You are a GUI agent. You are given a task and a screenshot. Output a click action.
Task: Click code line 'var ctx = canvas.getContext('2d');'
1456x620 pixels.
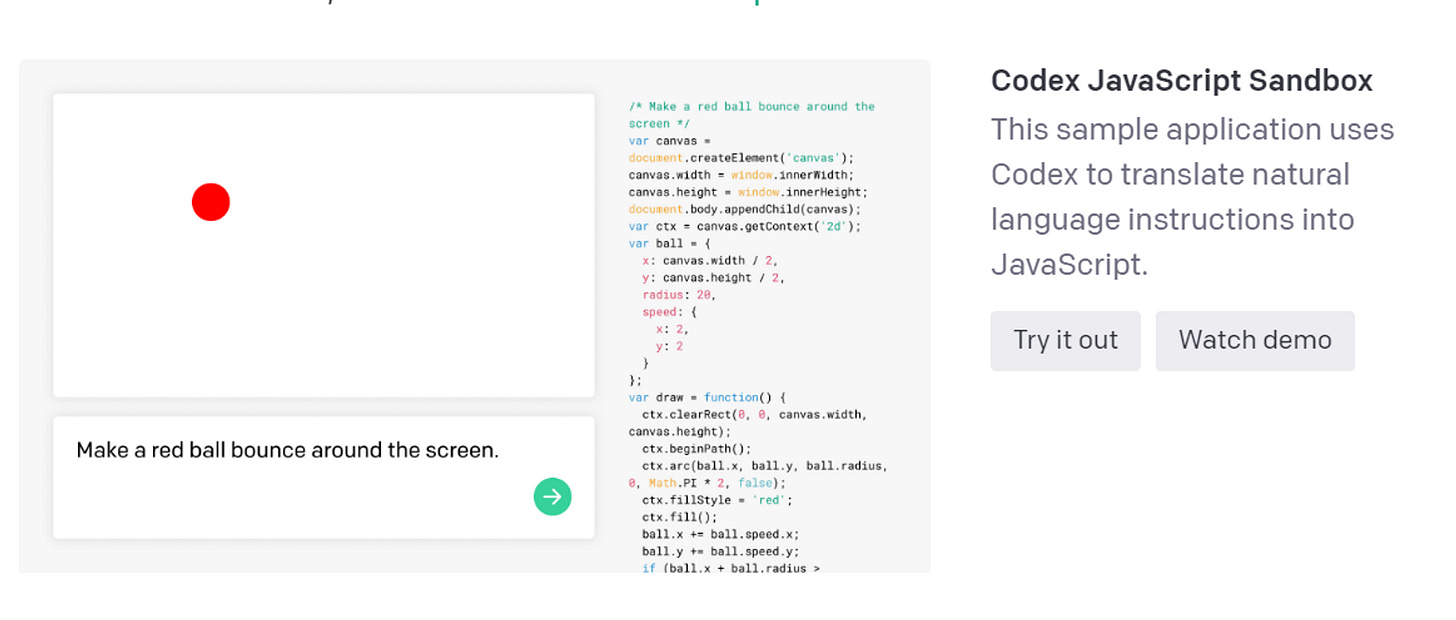(745, 226)
